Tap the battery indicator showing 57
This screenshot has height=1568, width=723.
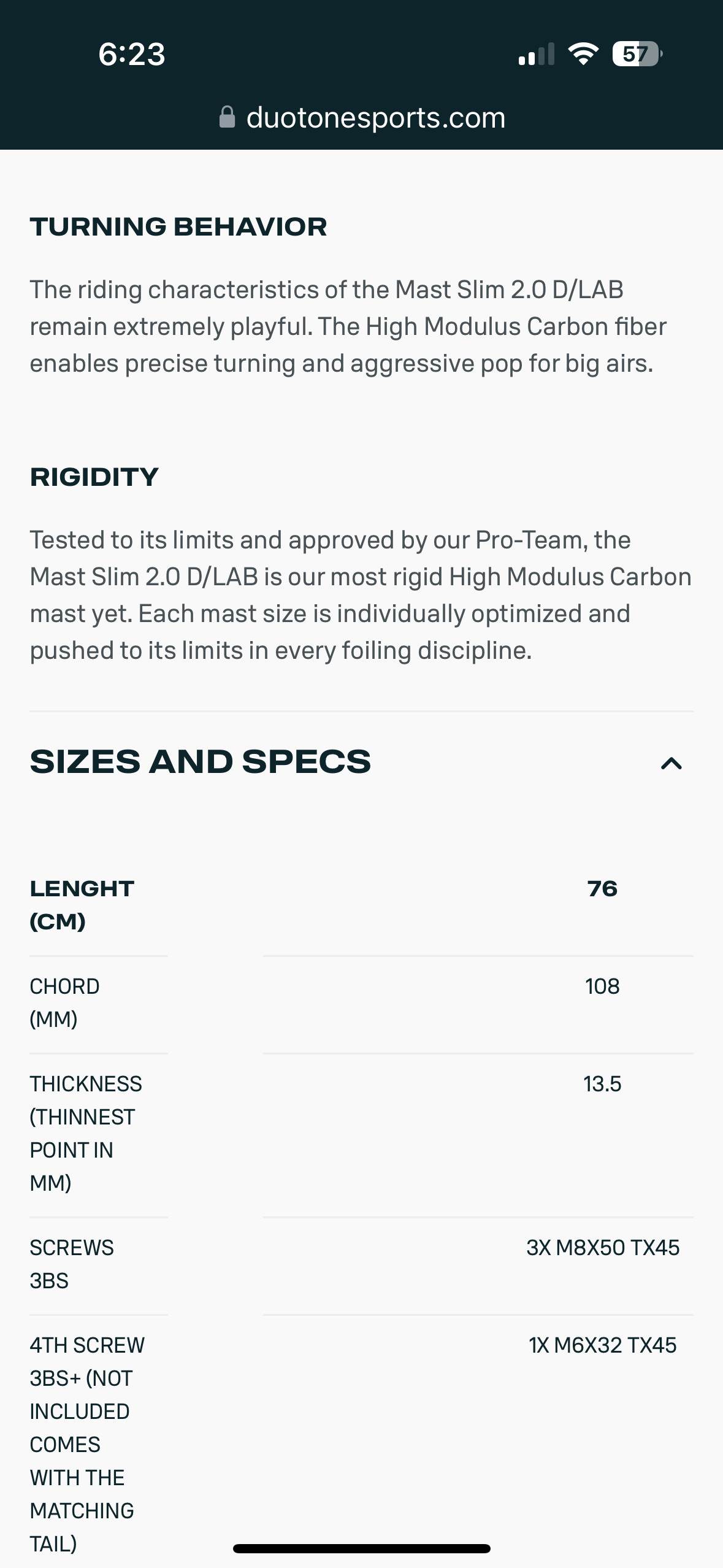point(637,54)
